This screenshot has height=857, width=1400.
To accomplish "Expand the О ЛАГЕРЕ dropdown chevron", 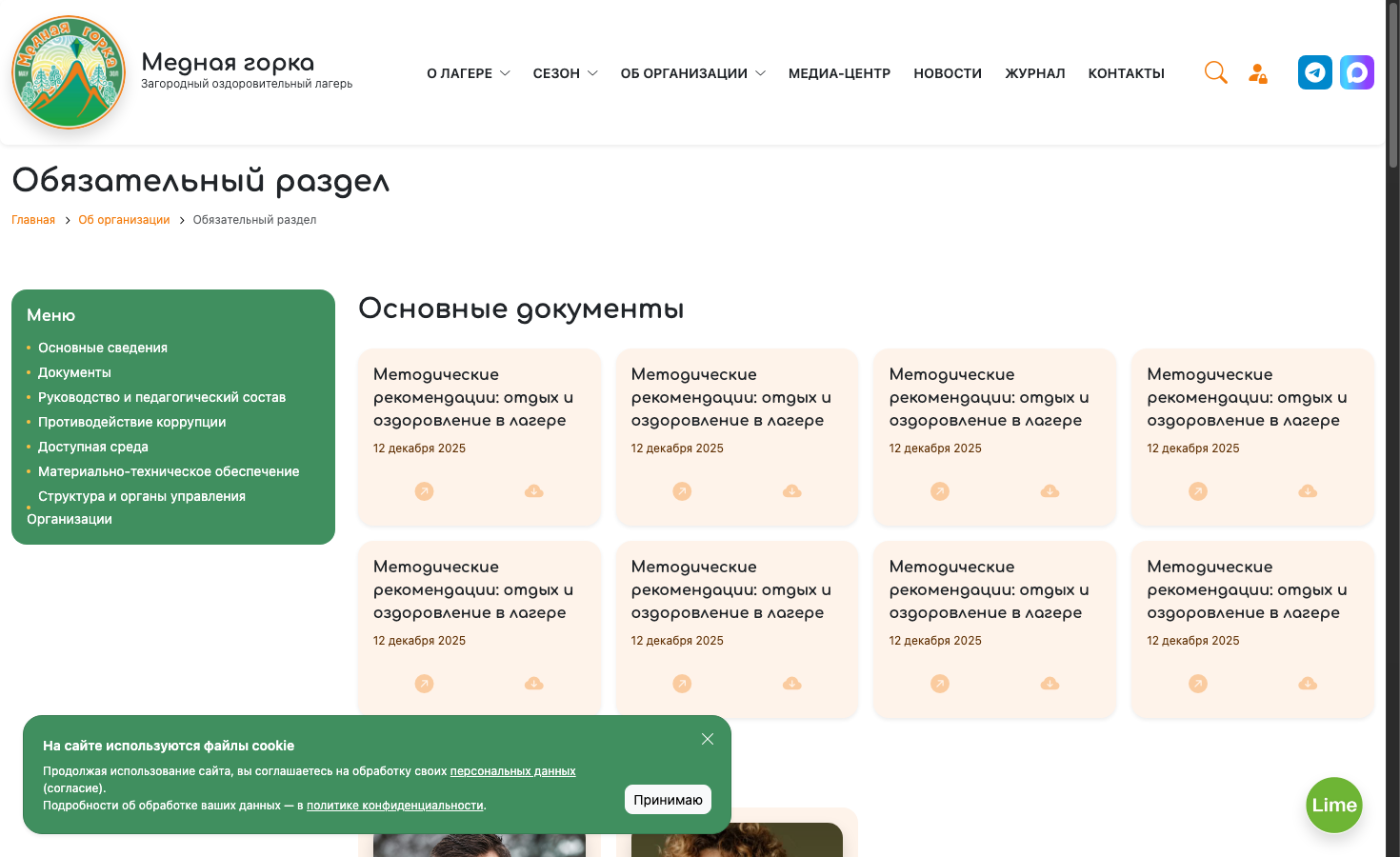I will pos(505,73).
